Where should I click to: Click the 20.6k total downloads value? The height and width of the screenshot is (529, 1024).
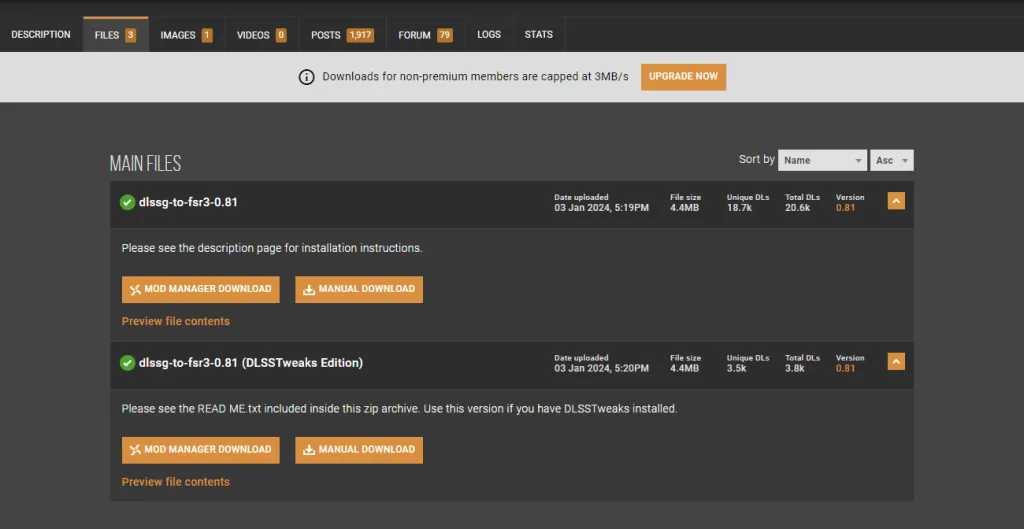tap(797, 208)
